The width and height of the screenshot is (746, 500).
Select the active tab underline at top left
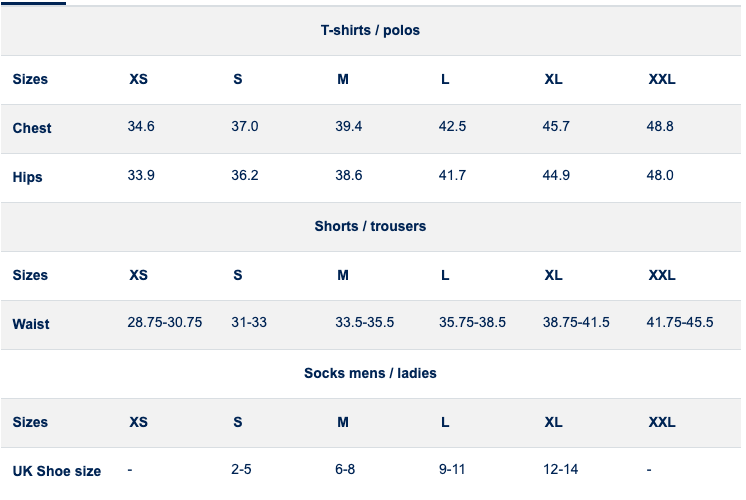click(x=33, y=3)
